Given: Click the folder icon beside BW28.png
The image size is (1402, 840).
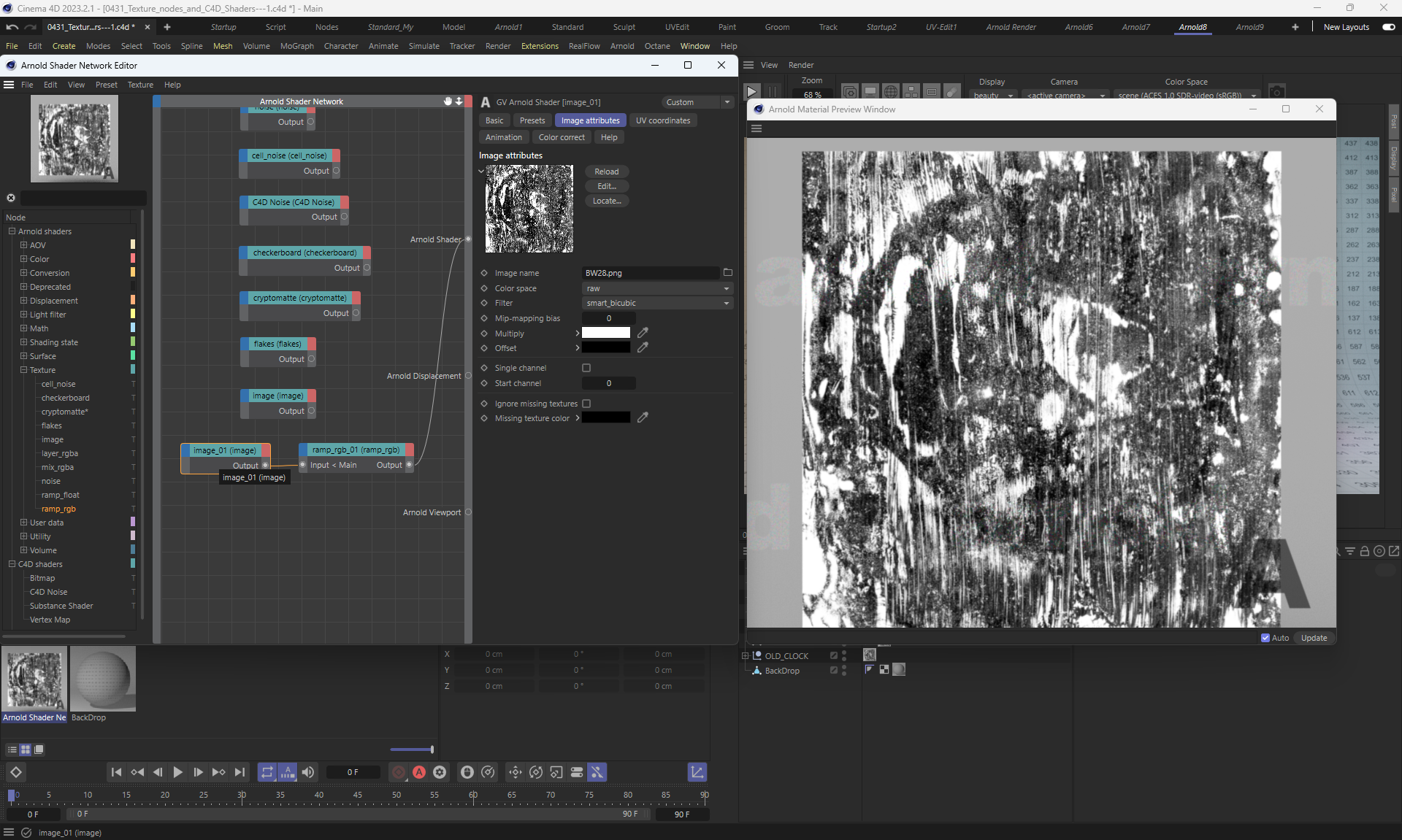Looking at the screenshot, I should [x=727, y=273].
